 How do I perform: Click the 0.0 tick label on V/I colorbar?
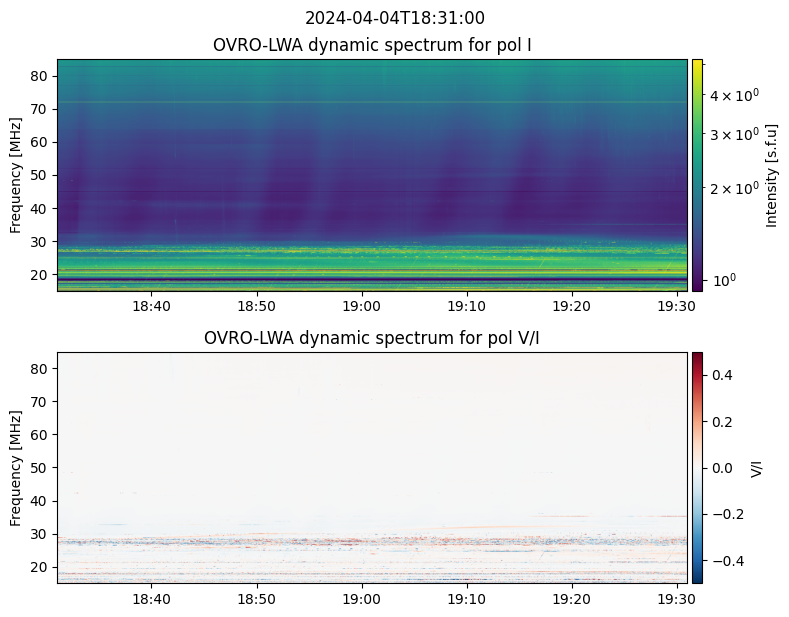(x=722, y=468)
